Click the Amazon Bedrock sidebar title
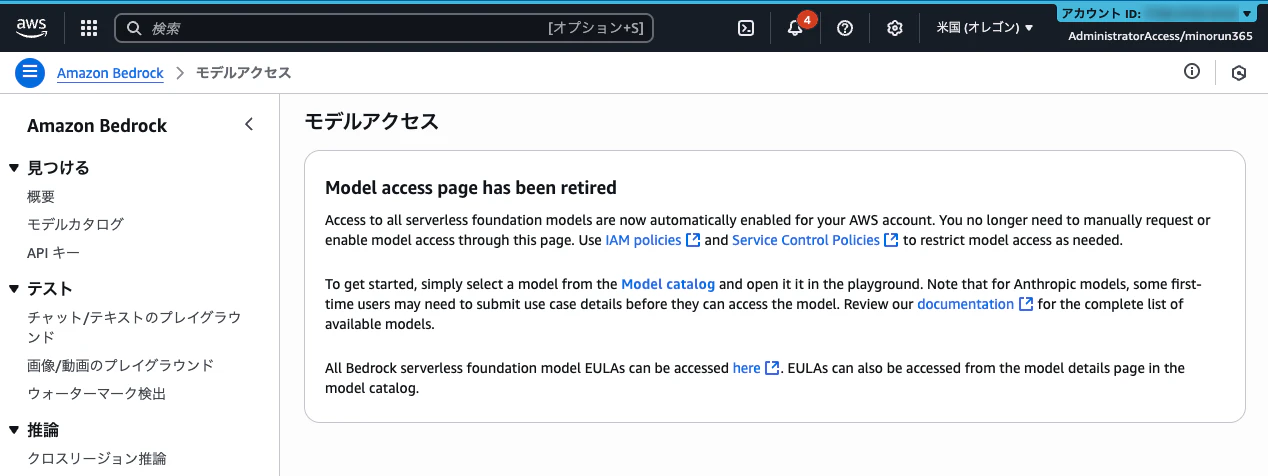This screenshot has width=1268, height=476. click(97, 126)
